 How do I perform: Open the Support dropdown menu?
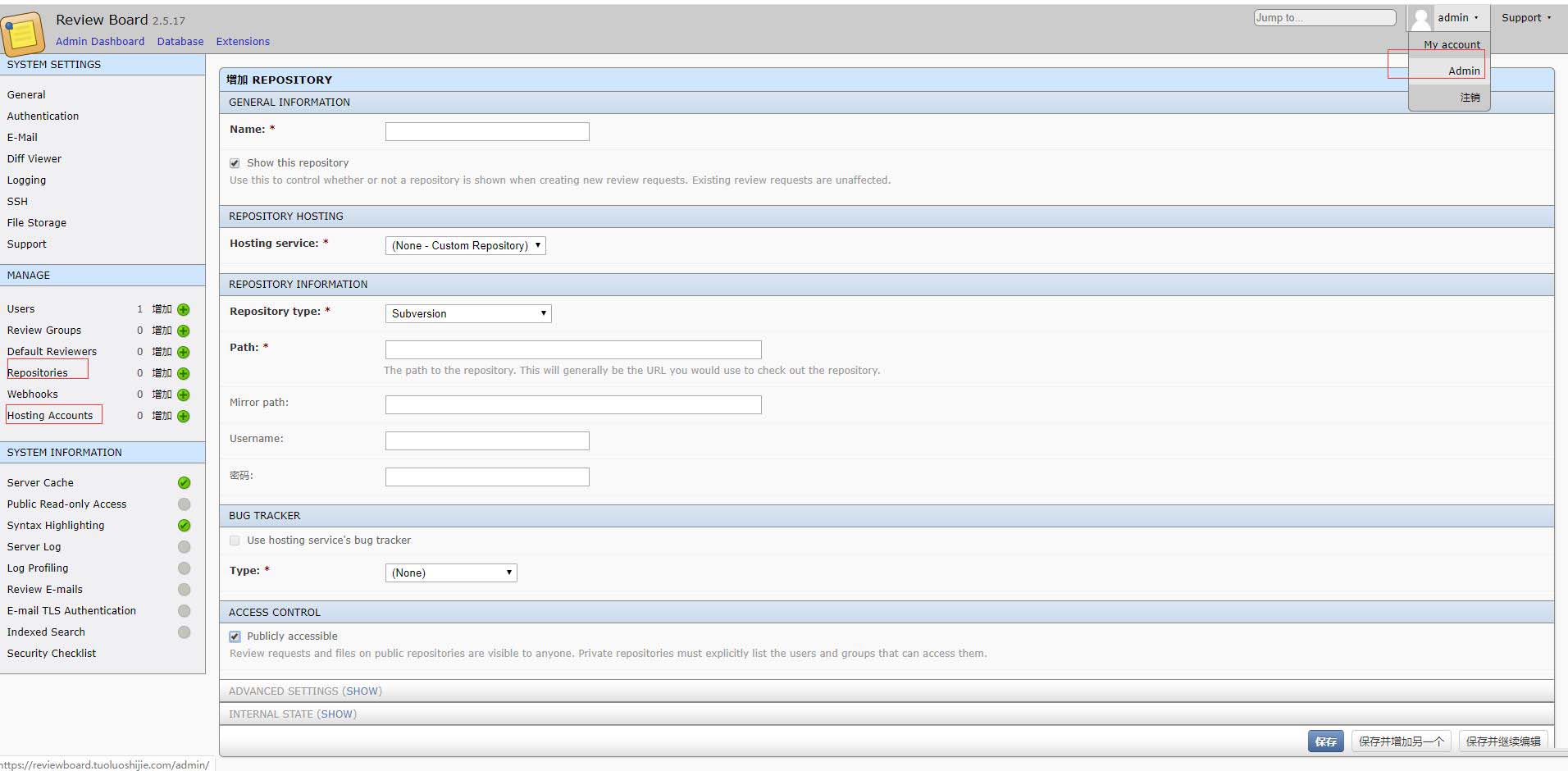point(1526,18)
